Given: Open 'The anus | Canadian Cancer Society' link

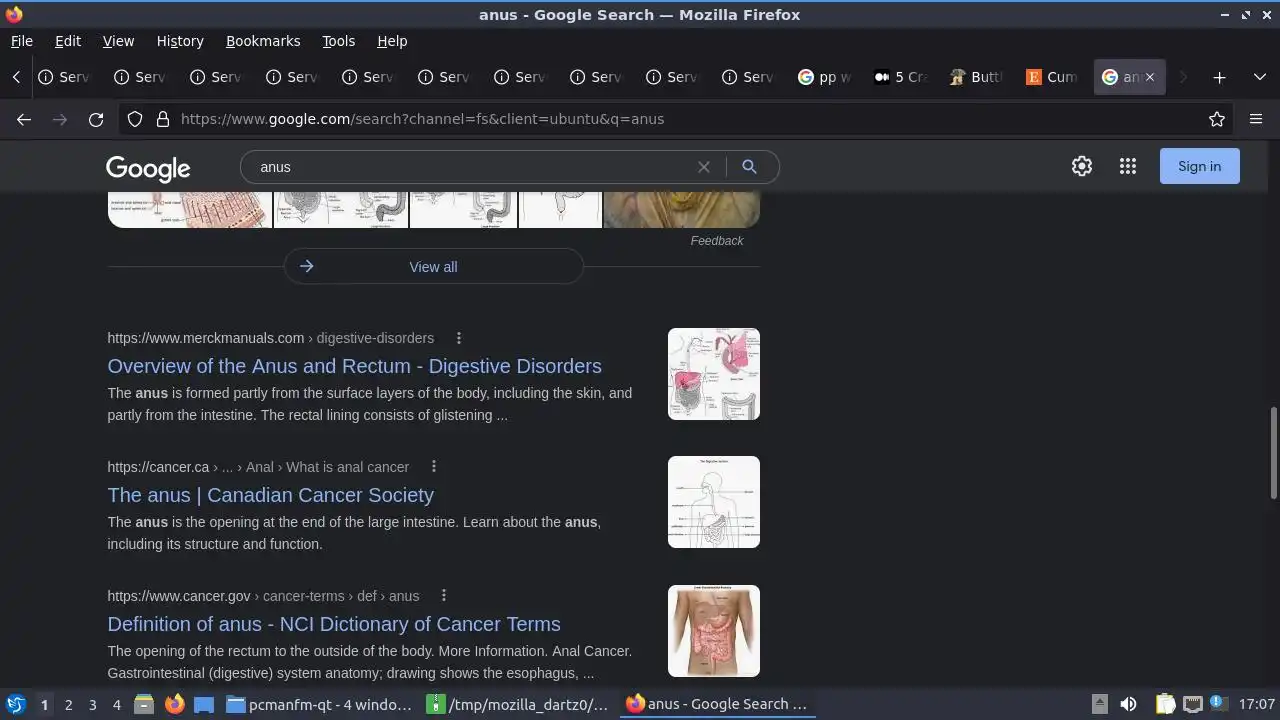Looking at the screenshot, I should point(270,495).
